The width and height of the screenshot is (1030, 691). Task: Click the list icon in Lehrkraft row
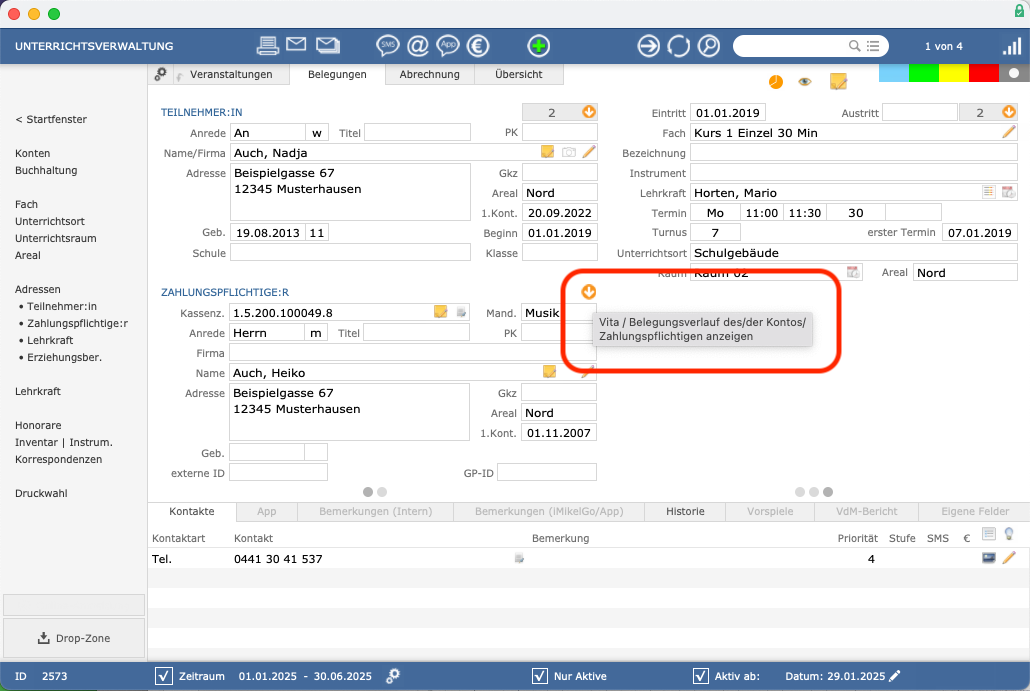(988, 192)
